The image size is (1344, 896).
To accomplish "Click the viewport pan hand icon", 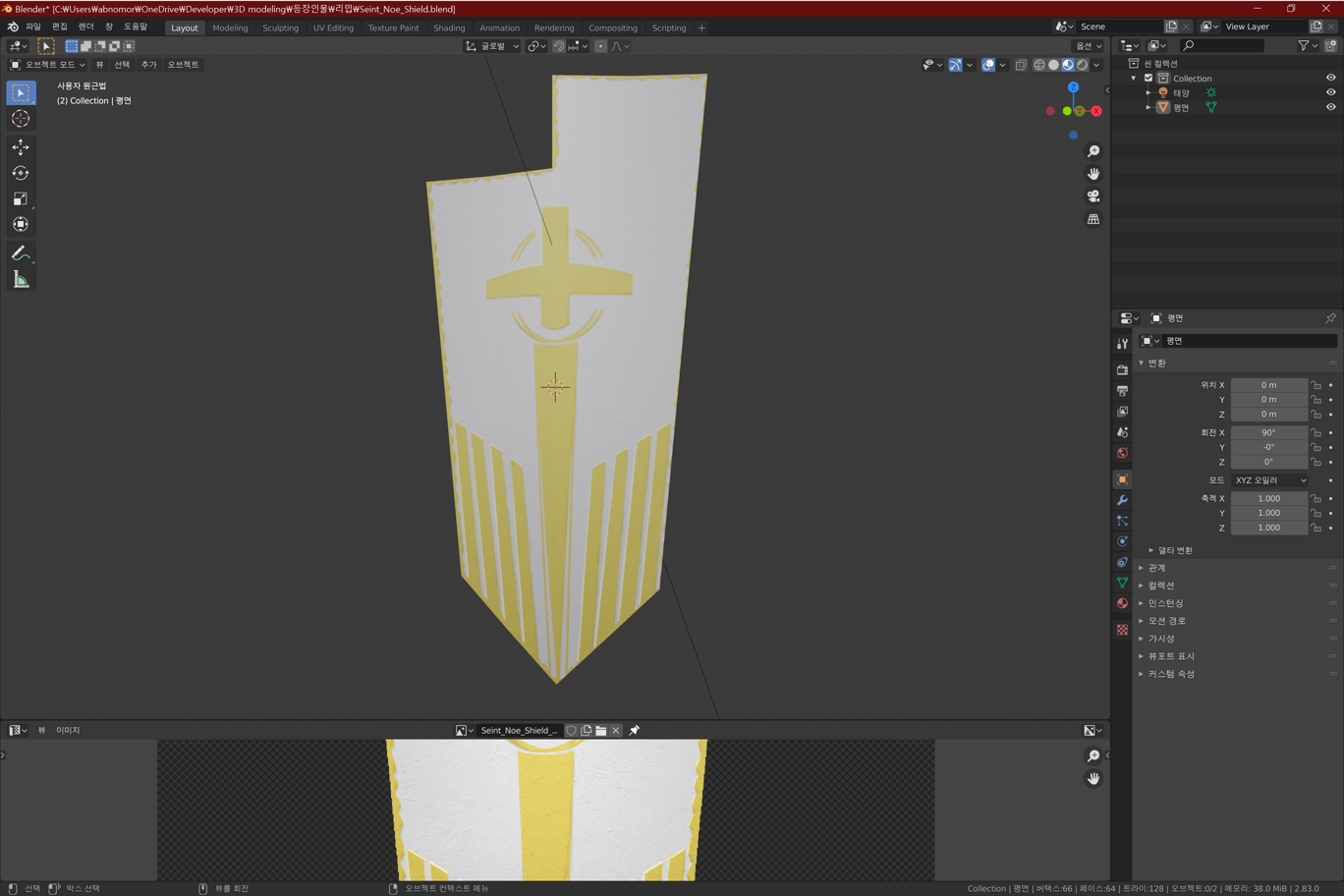I will point(1093,174).
